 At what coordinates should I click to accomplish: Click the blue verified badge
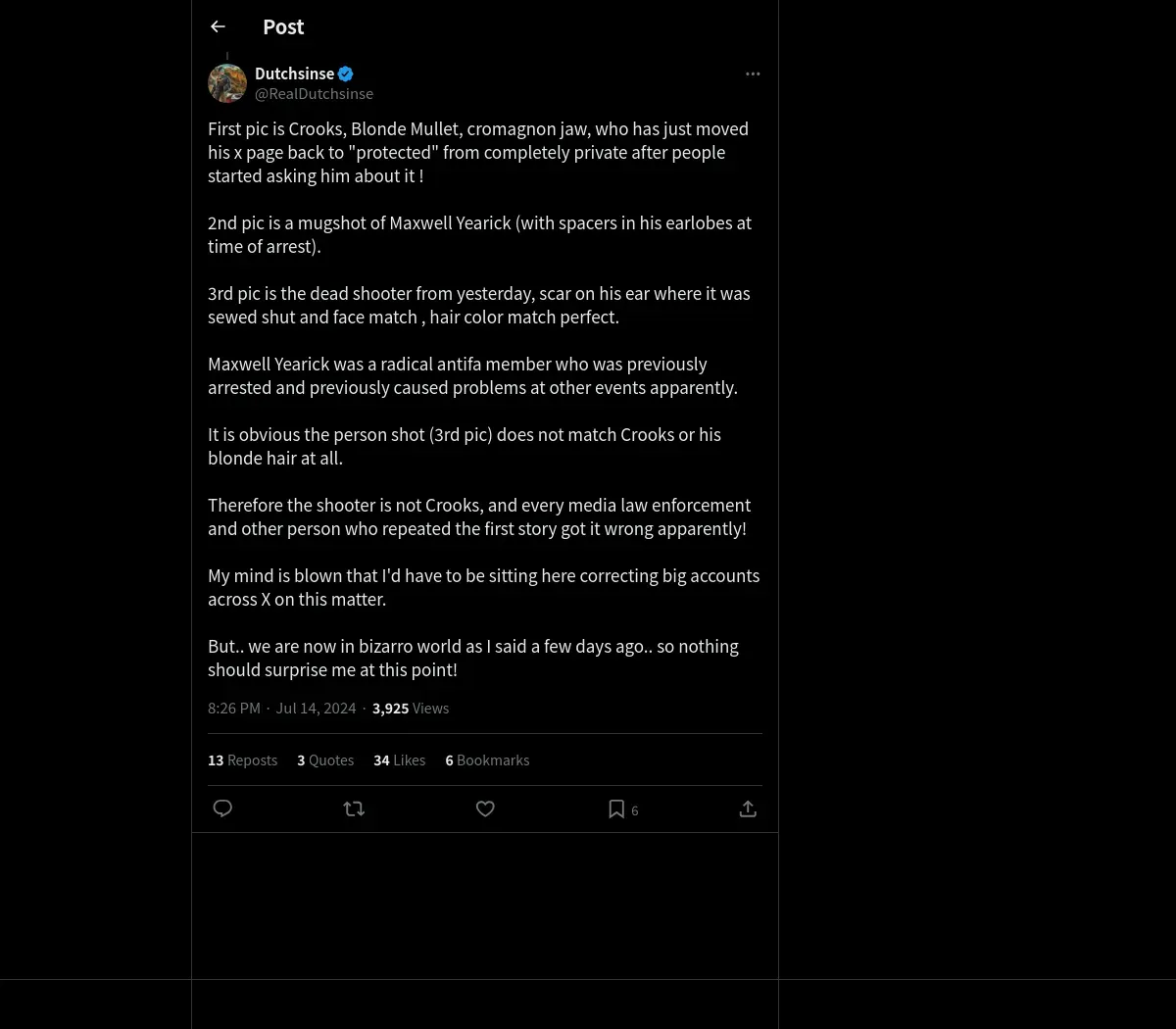[345, 73]
